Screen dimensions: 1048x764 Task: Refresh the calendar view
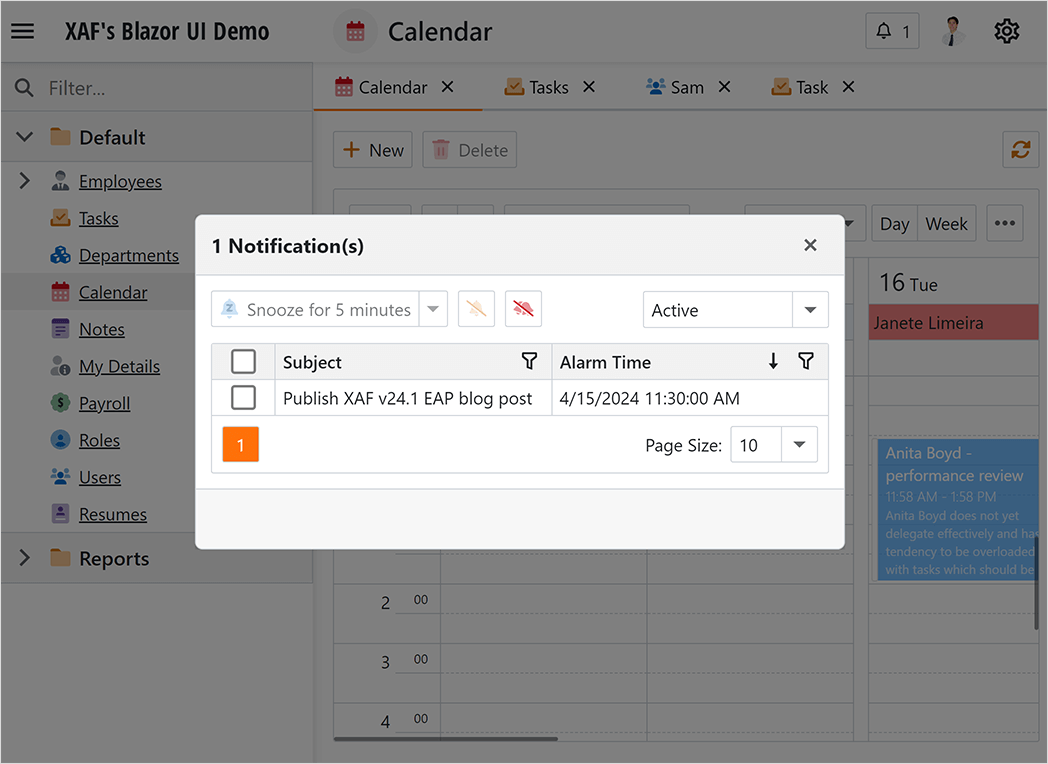click(x=1020, y=149)
